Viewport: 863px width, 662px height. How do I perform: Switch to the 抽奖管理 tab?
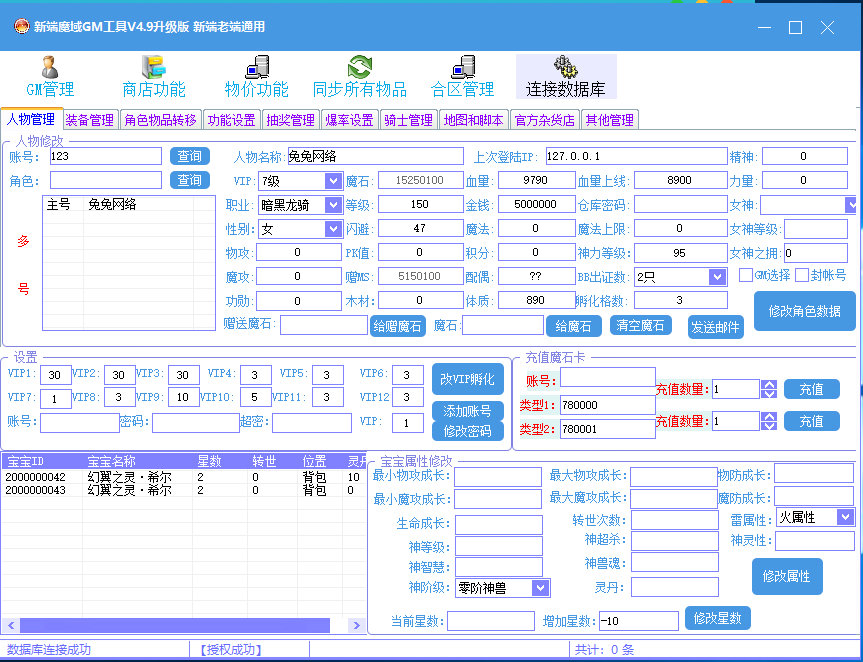[291, 120]
